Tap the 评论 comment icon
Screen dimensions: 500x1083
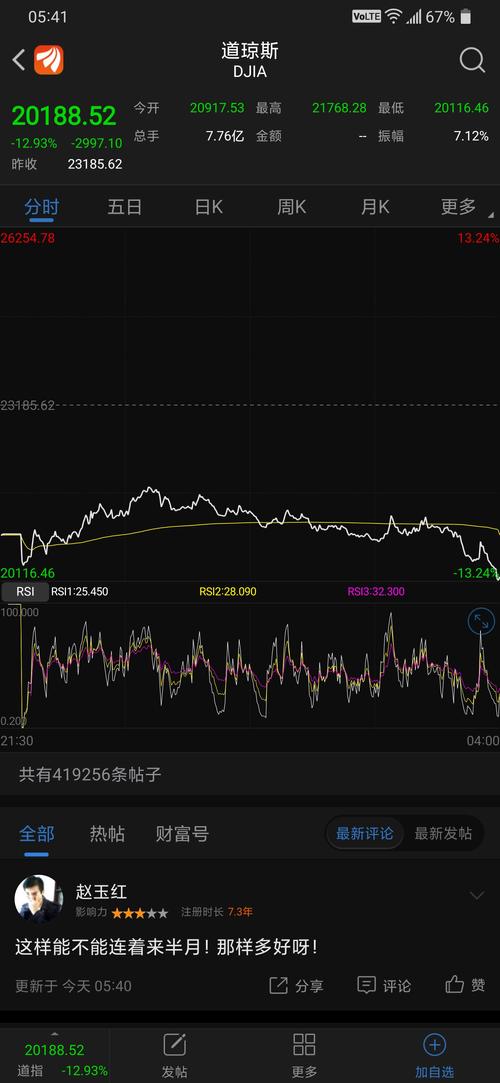pos(367,985)
